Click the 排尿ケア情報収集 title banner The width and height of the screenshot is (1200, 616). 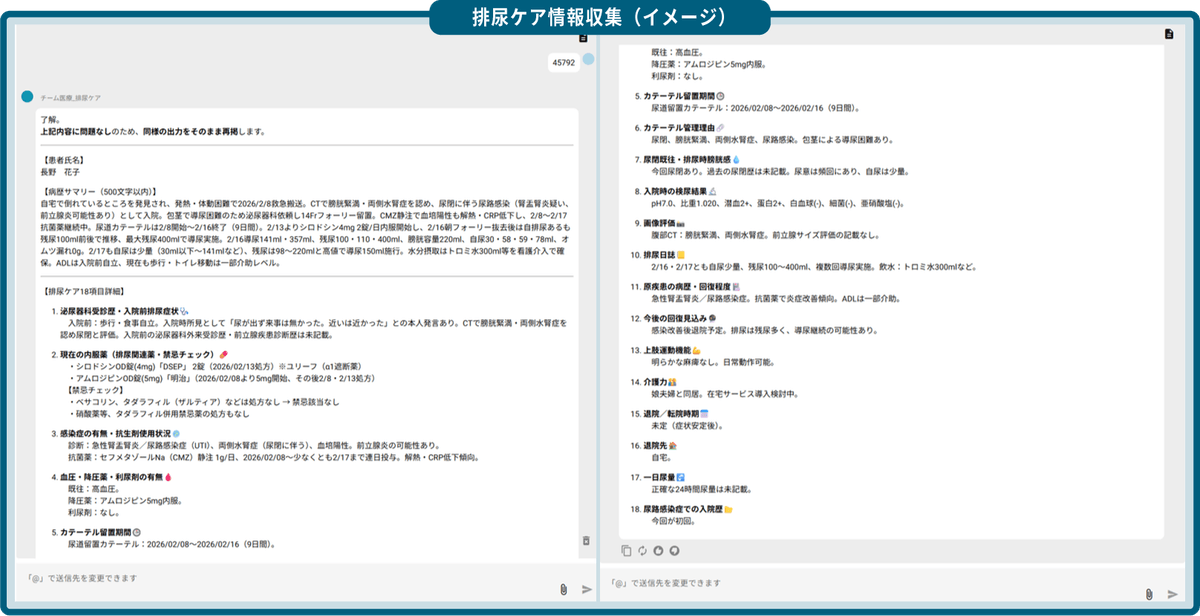(x=599, y=17)
